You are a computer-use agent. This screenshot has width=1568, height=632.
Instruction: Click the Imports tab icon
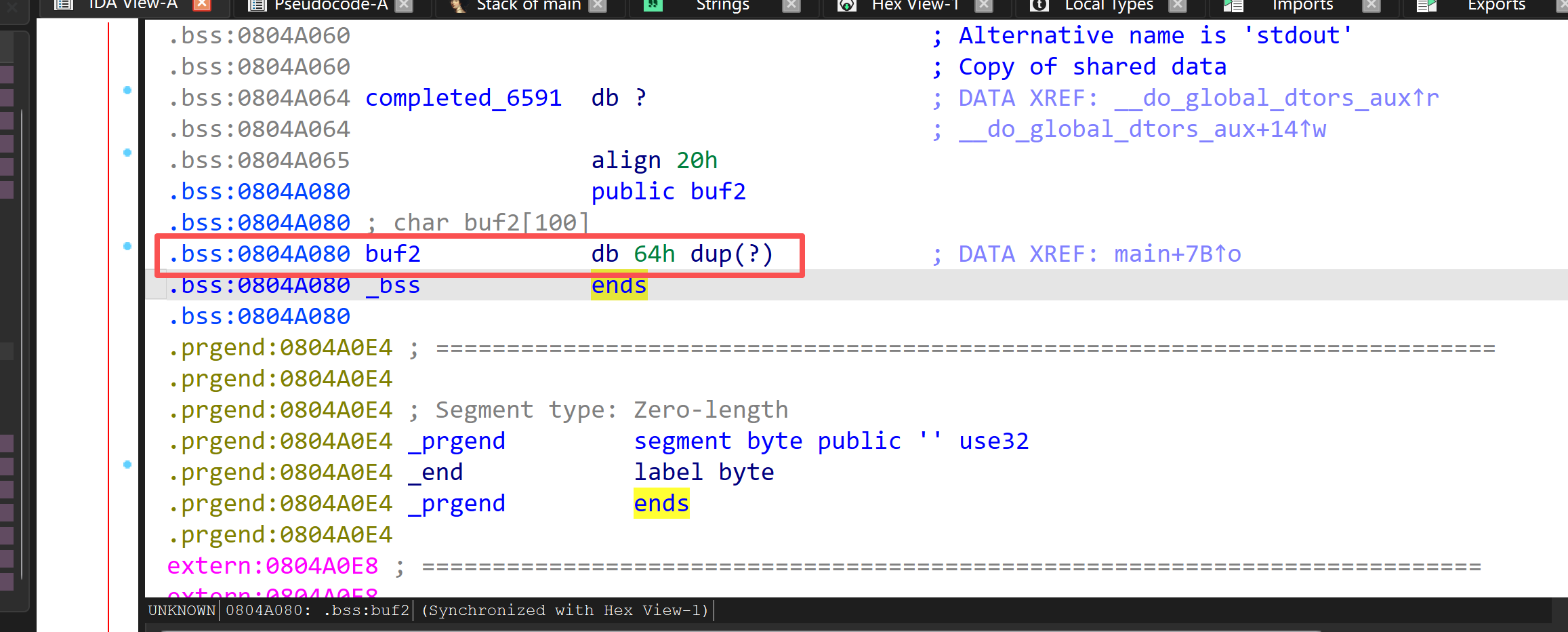pyautogui.click(x=1233, y=5)
